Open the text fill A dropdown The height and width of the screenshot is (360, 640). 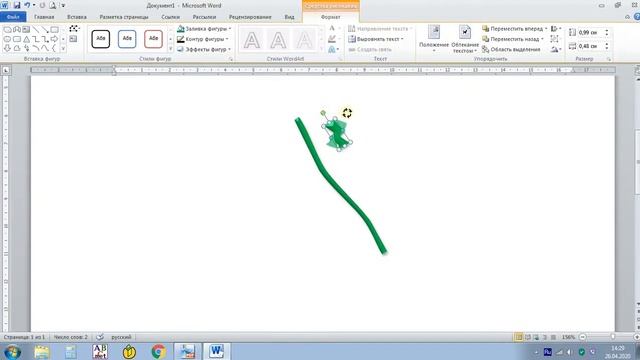(x=334, y=28)
